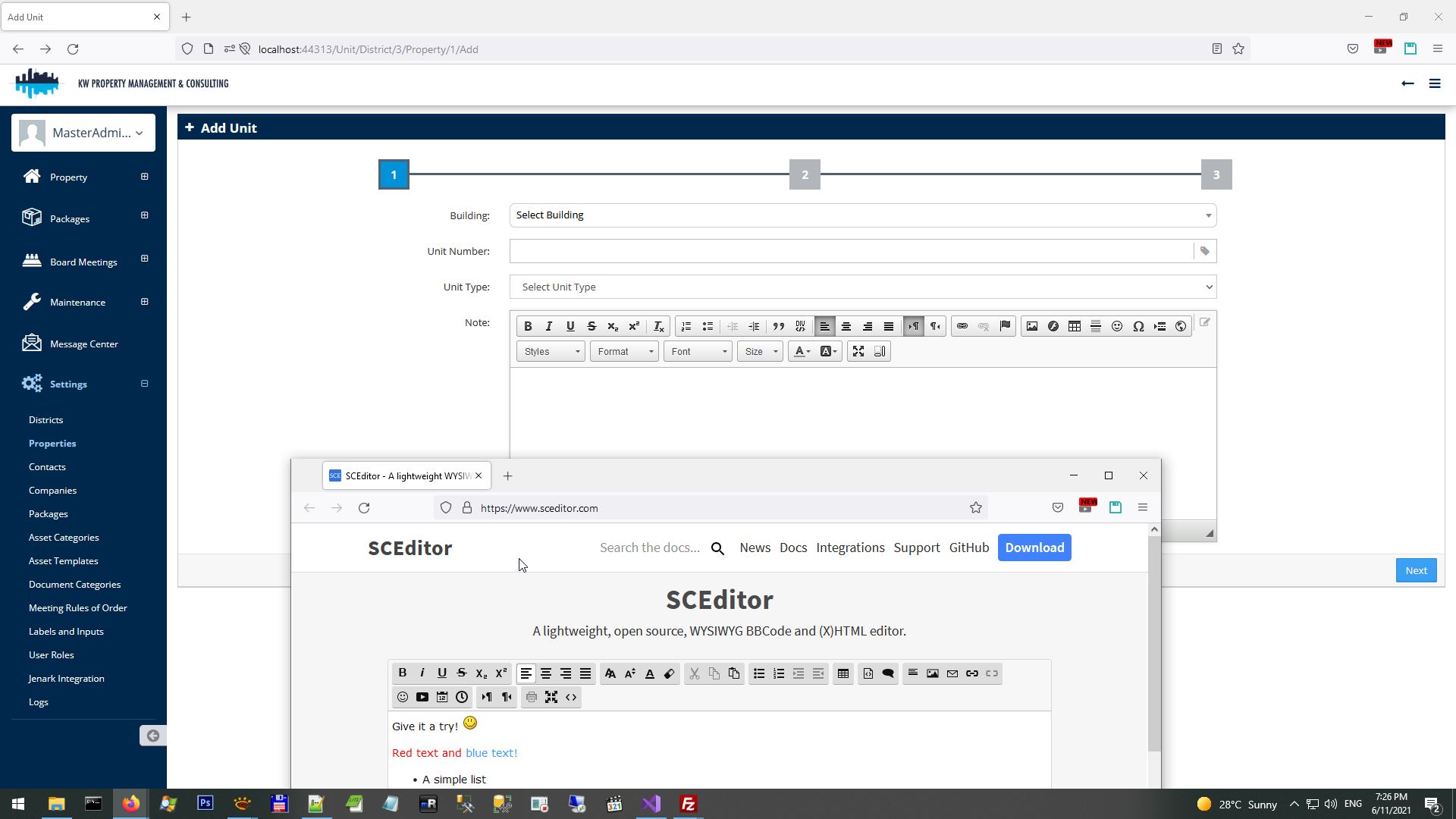Maximize the Note editor with the expand icon
This screenshot has height=819, width=1456.
coord(858,351)
